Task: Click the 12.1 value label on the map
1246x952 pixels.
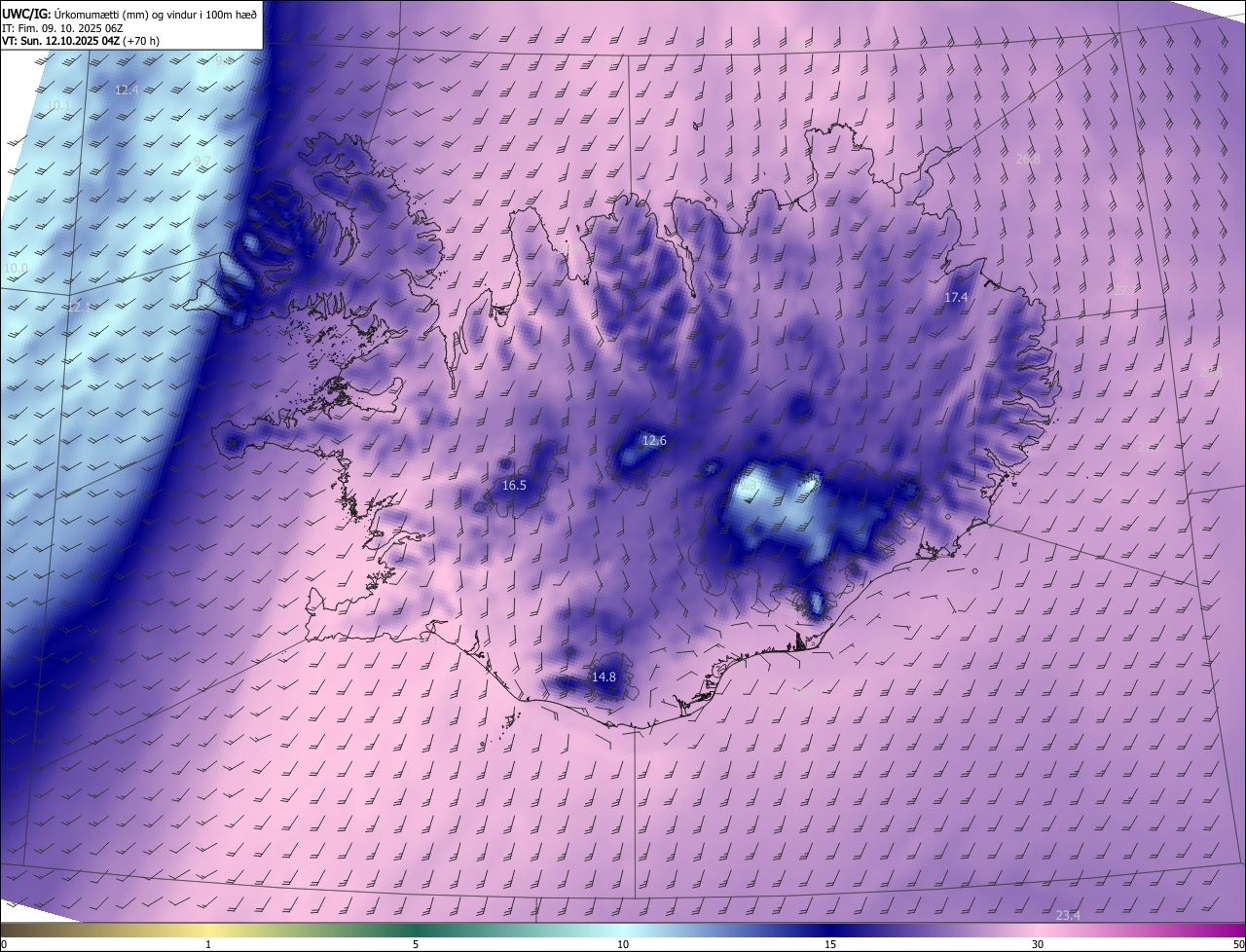Action: (79, 307)
